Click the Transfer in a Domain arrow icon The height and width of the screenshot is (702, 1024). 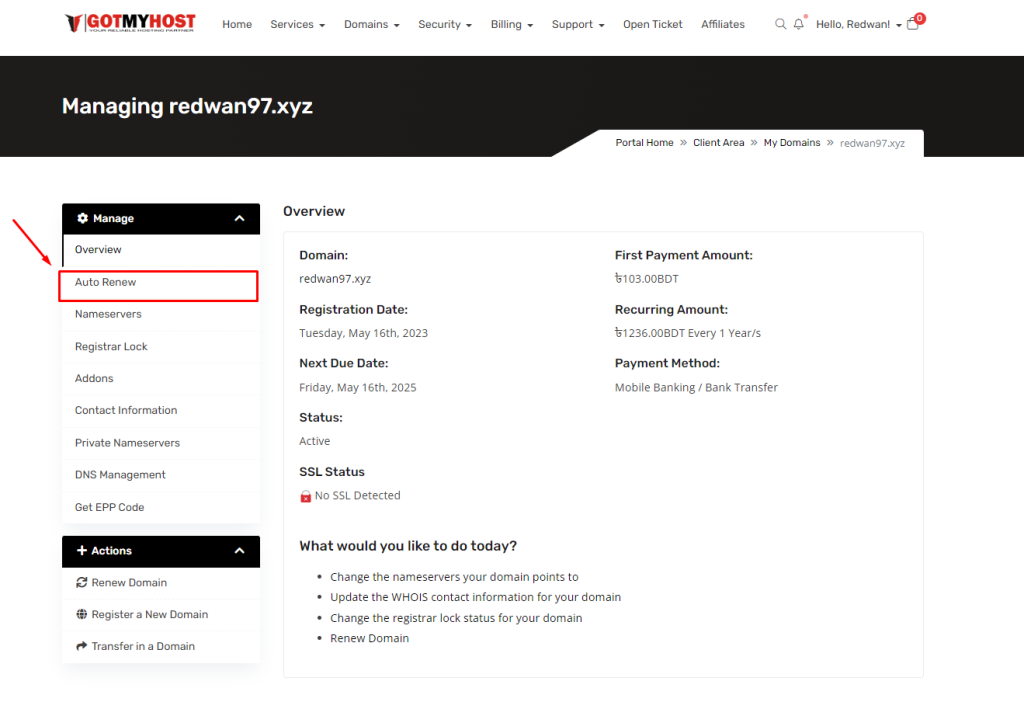(x=82, y=646)
